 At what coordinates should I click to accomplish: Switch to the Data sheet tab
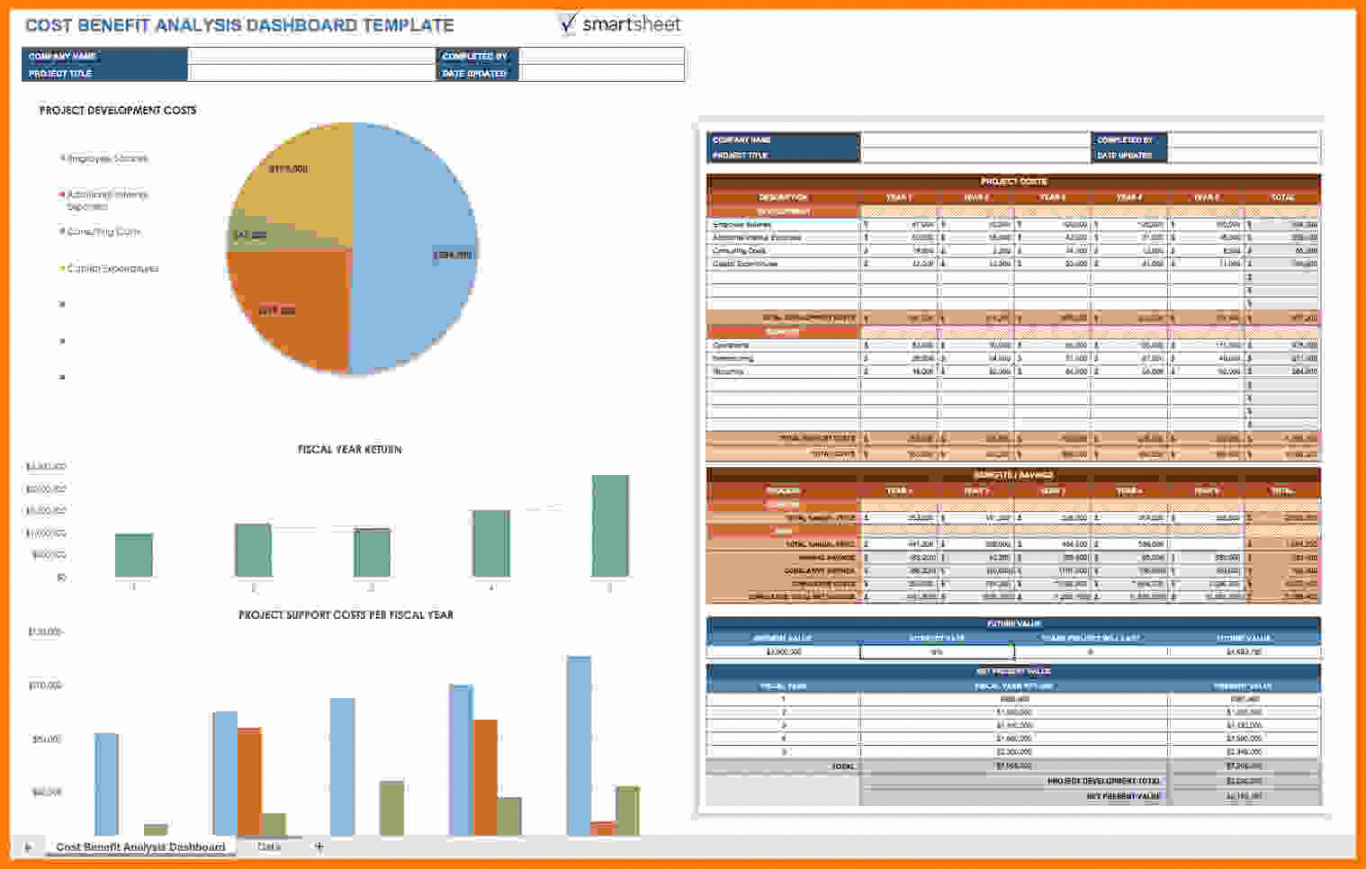click(268, 847)
